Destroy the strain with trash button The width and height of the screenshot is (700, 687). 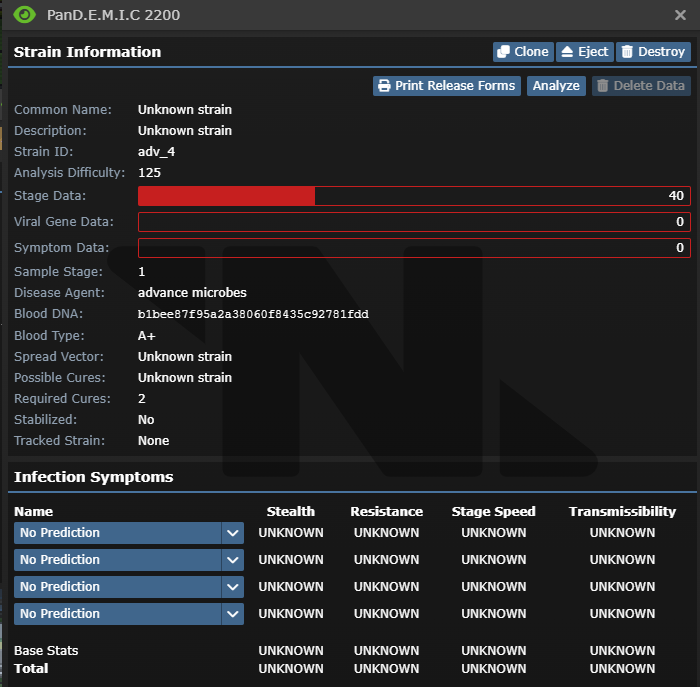click(653, 52)
